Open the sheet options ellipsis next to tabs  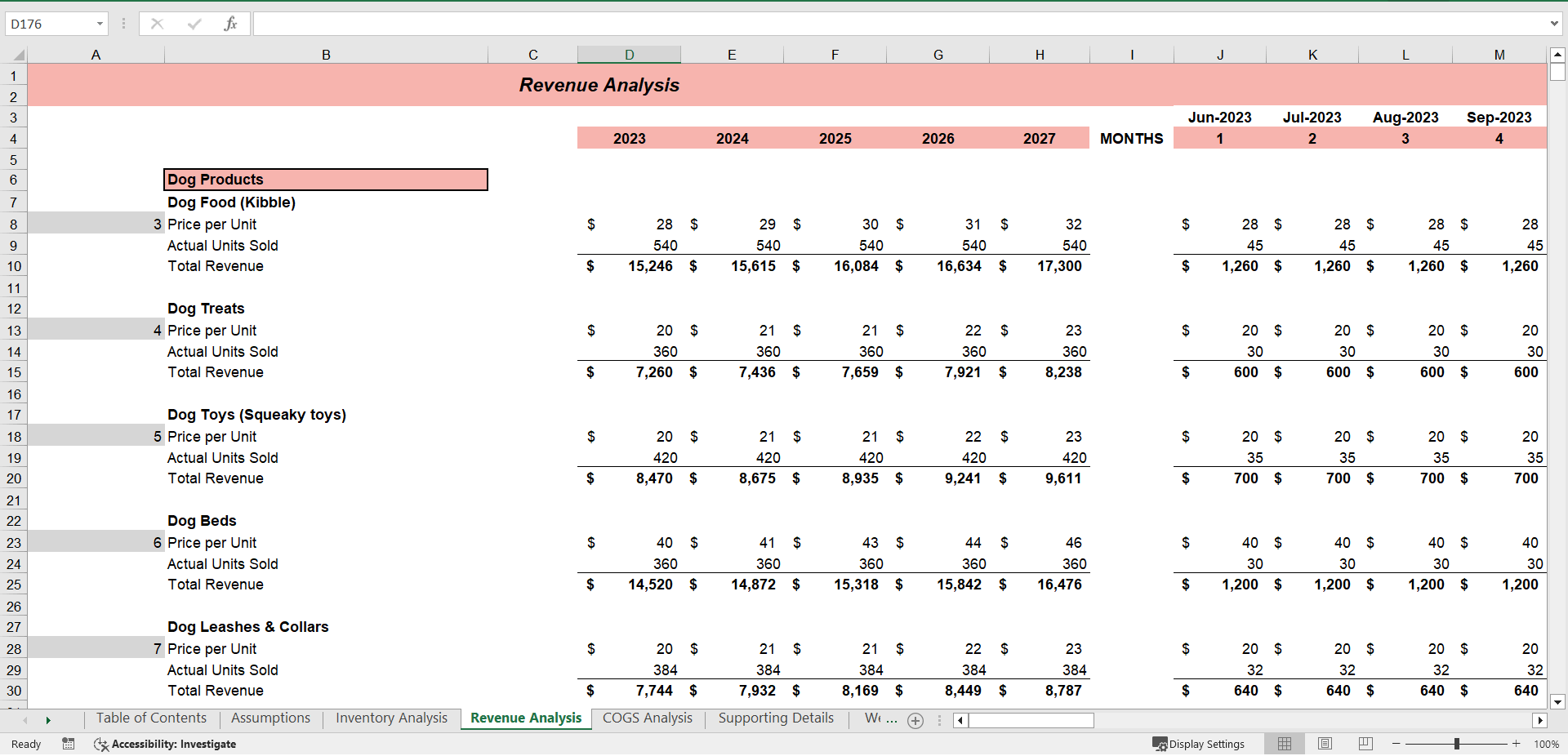pyautogui.click(x=939, y=720)
